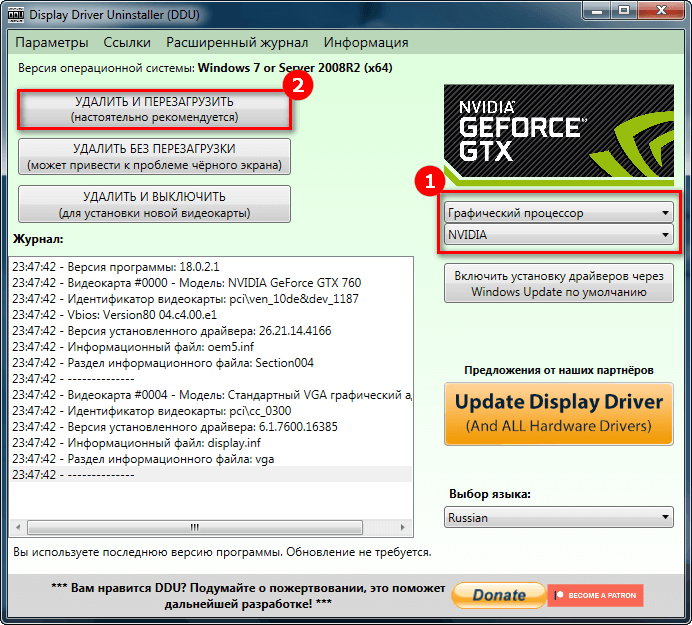Screen dimensions: 692x625
Task: Click УДАЛИТЬ БЕЗ ПЕРЕЗАГРУЗКИ button
Action: coord(154,157)
